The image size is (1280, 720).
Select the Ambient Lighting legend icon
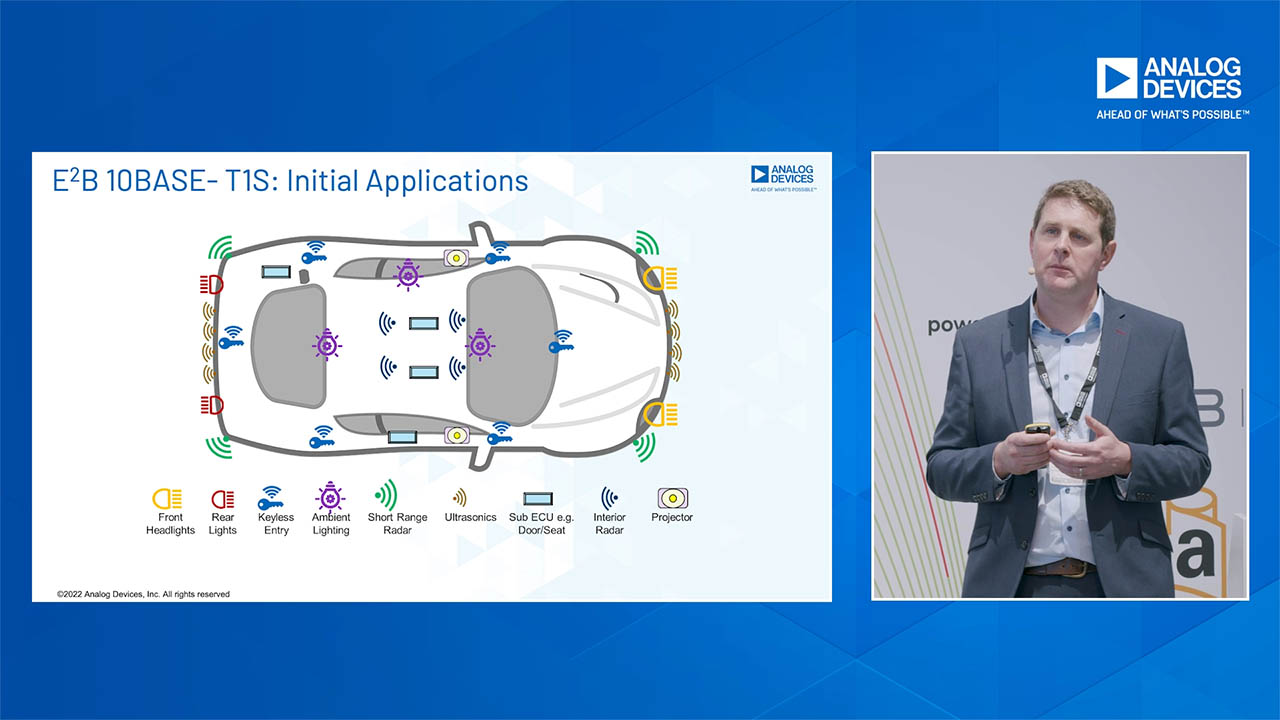tap(330, 496)
